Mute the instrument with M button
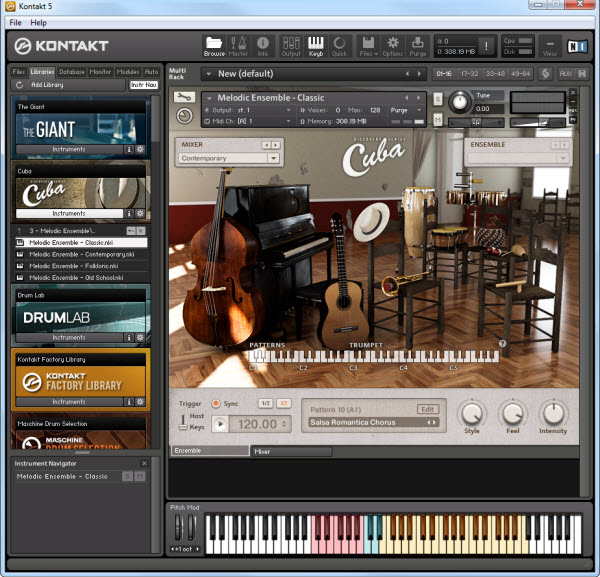Image resolution: width=600 pixels, height=577 pixels. coord(438,120)
